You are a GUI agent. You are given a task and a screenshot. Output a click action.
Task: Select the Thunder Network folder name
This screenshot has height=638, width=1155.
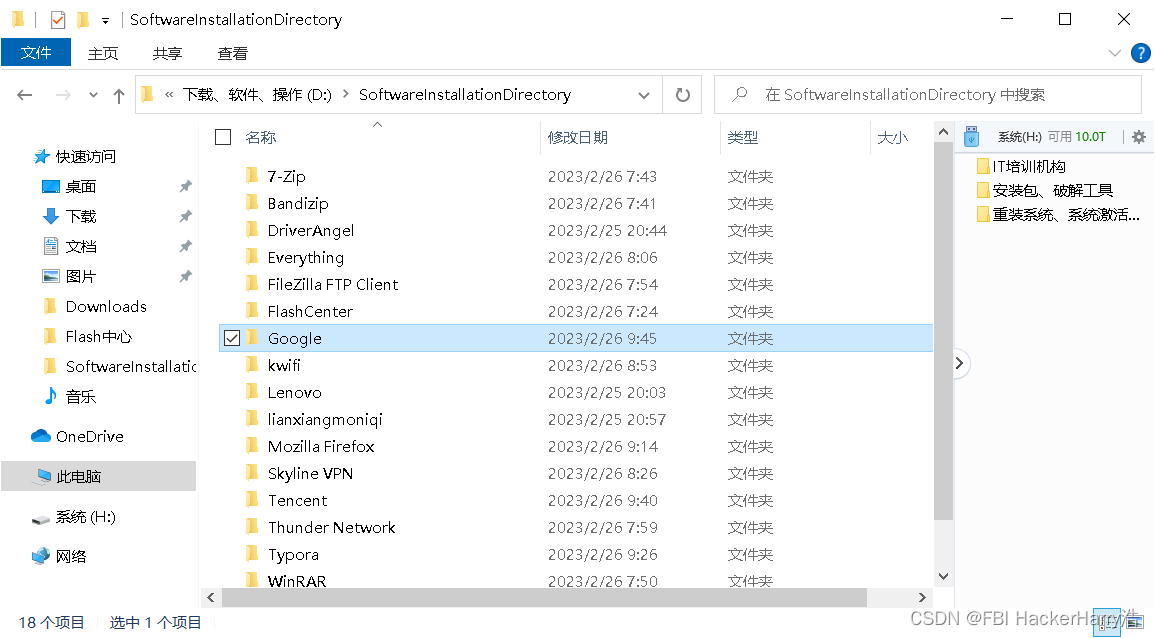click(x=331, y=527)
